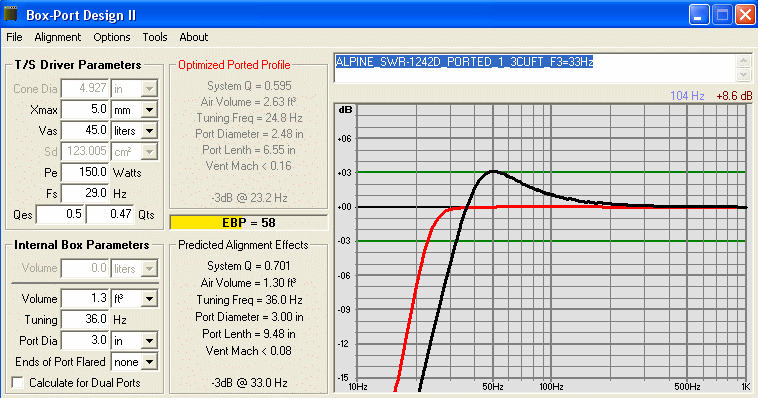
Task: Click the Pe watts value field
Action: pyautogui.click(x=85, y=172)
